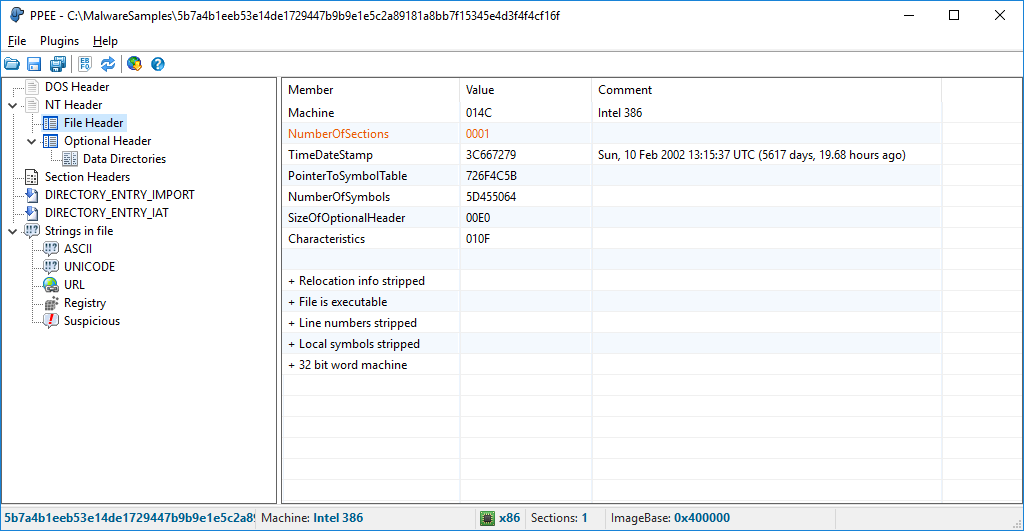Click Sections: 1 in status bar
The width and height of the screenshot is (1024, 531).
point(559,518)
